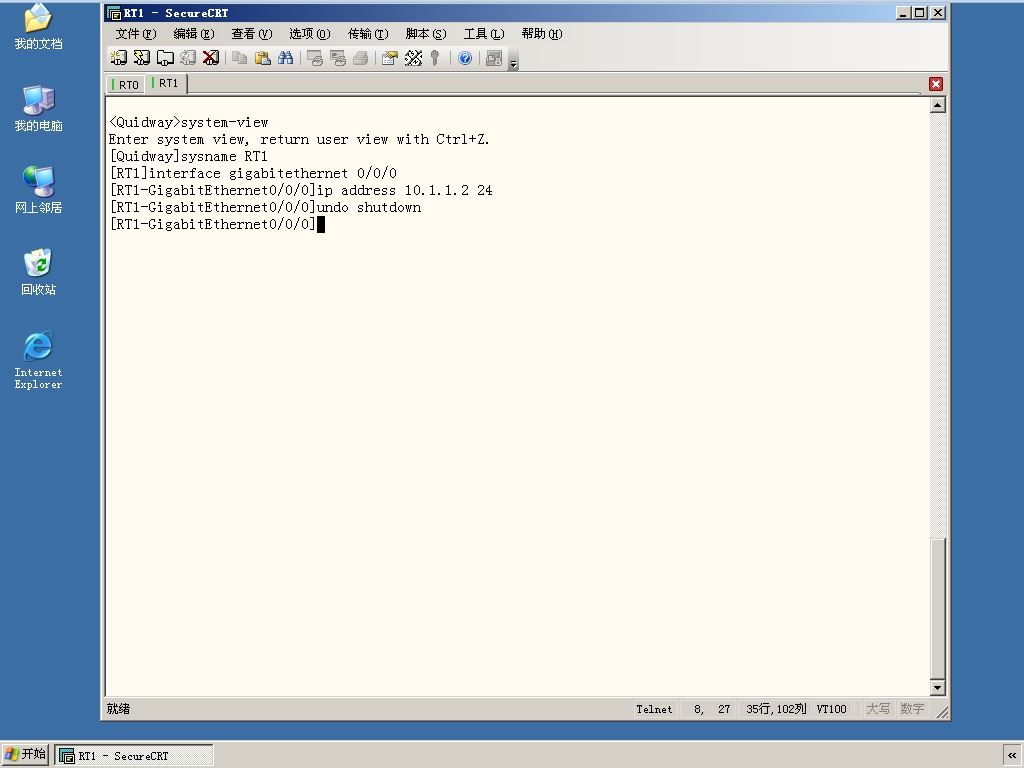The height and width of the screenshot is (768, 1024).
Task: Maximize the SecureCRT window
Action: click(x=920, y=12)
